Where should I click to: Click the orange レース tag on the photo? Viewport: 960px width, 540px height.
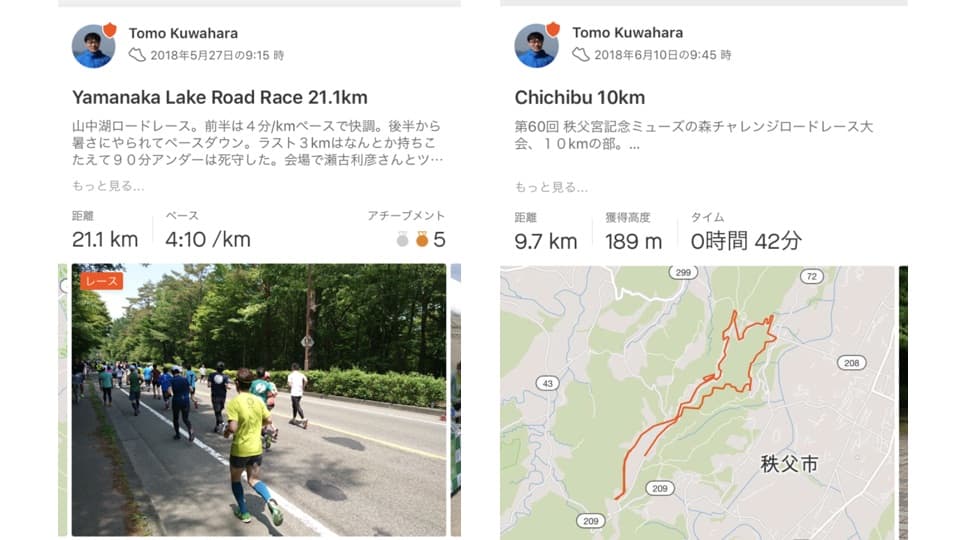102,281
